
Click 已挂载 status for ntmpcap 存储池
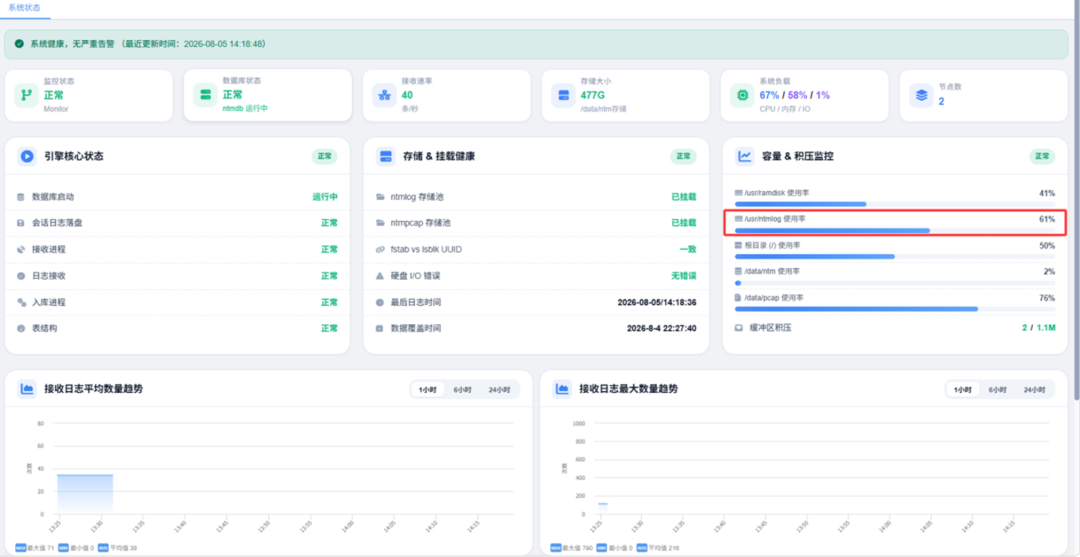[684, 223]
